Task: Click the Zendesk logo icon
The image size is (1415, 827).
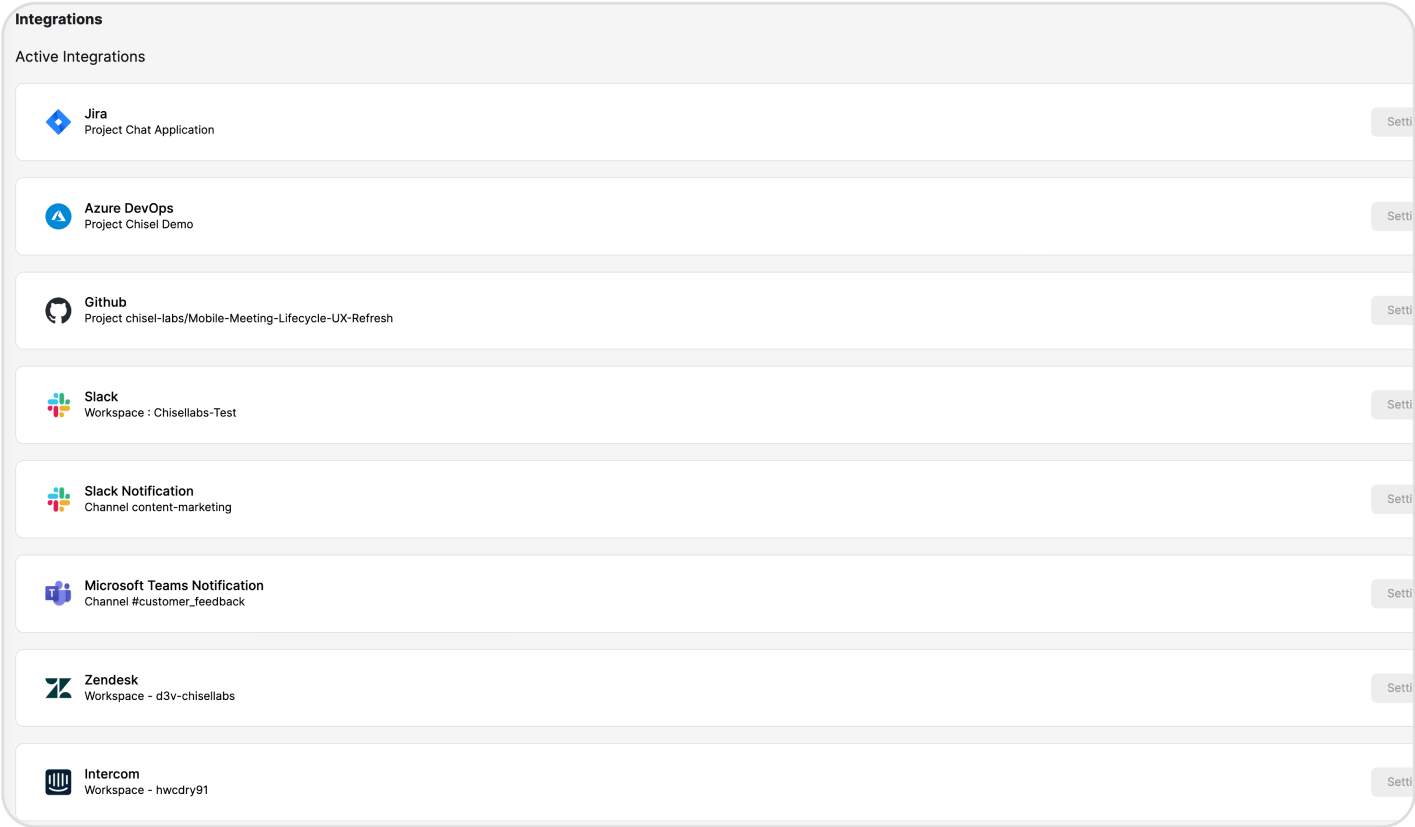Action: (x=59, y=688)
